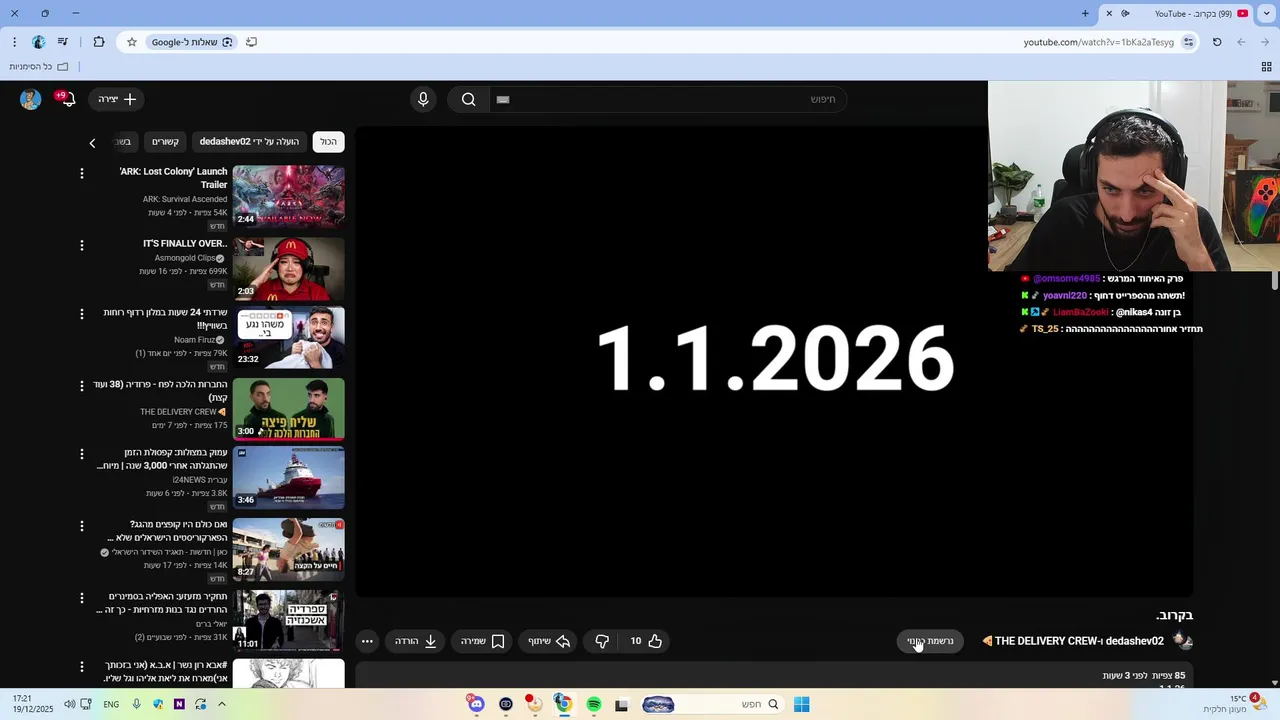Open the Asmongold McDonald's hat thumbnail
1280x720 pixels.
pyautogui.click(x=289, y=268)
